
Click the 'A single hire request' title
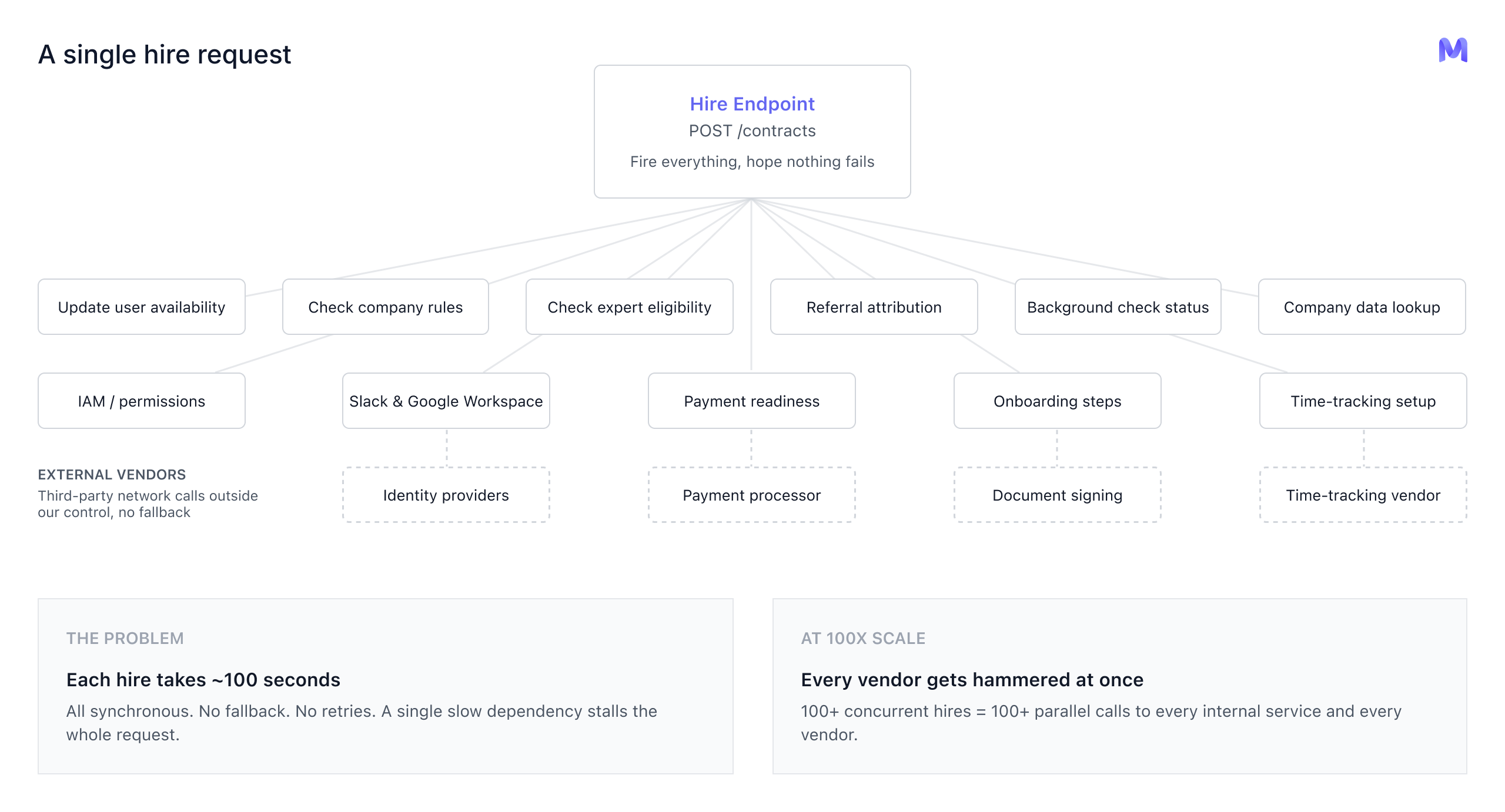click(165, 55)
